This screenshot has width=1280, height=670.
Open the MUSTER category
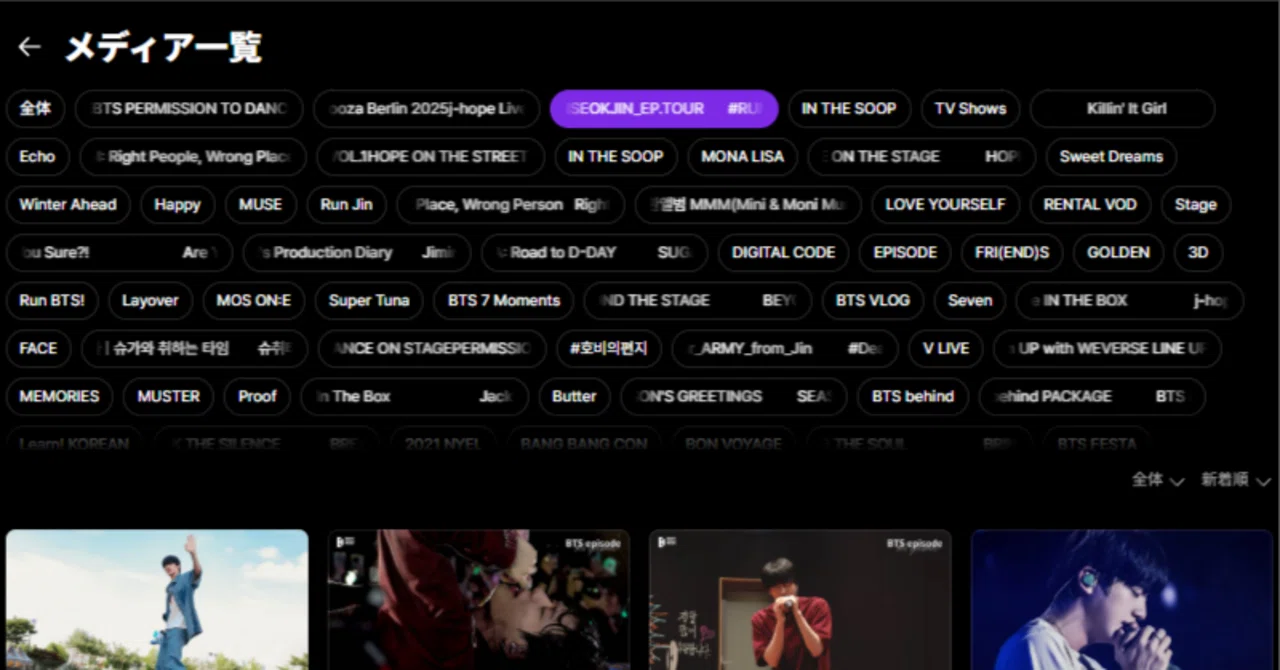[x=168, y=396]
